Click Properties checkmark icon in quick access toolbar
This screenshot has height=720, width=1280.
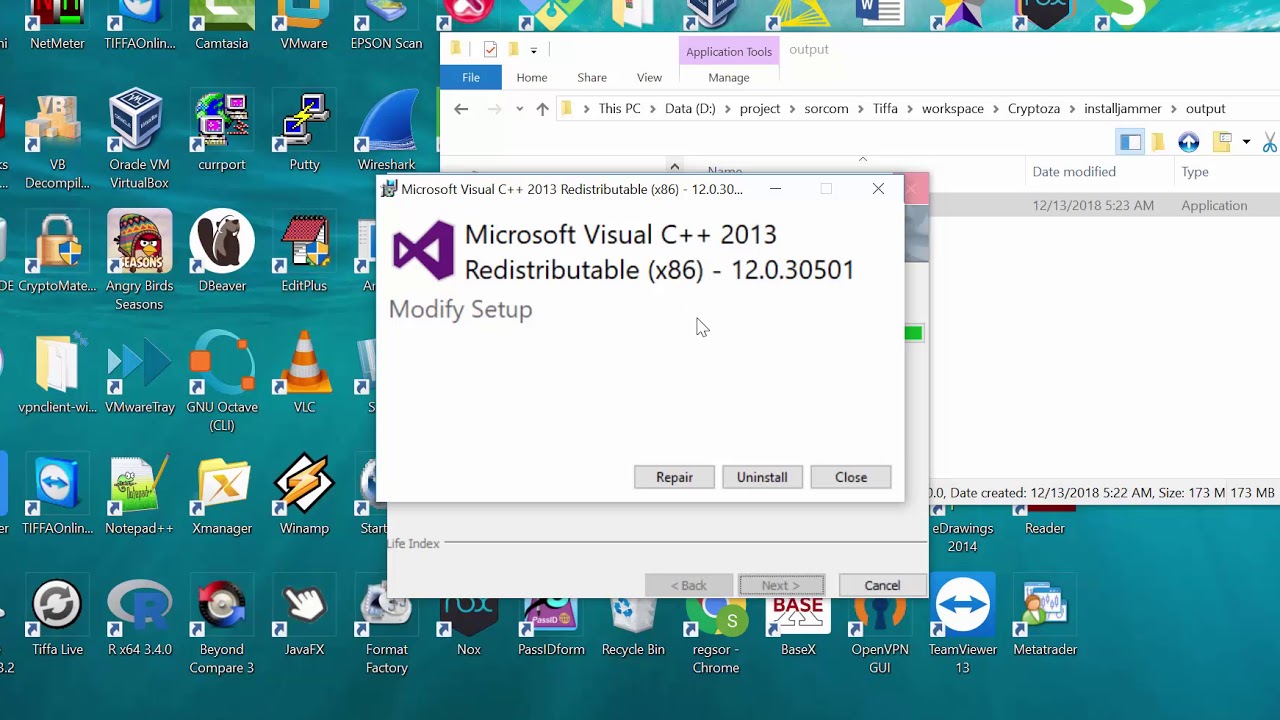tap(490, 49)
